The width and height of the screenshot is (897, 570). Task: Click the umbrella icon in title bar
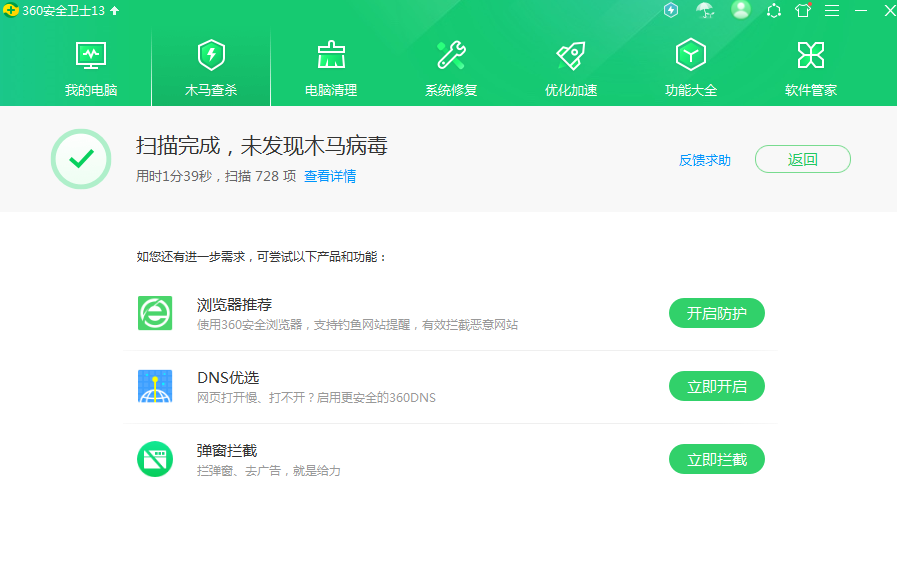point(706,10)
